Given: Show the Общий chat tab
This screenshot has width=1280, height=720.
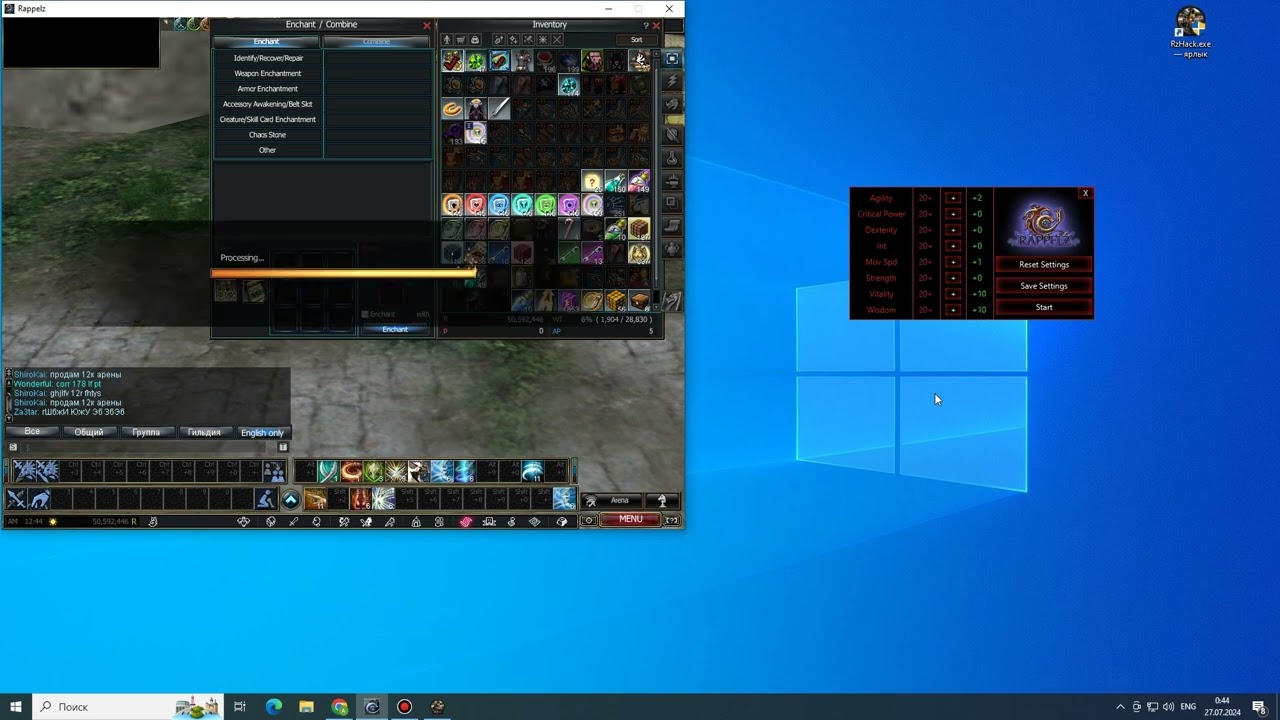Looking at the screenshot, I should click(89, 432).
